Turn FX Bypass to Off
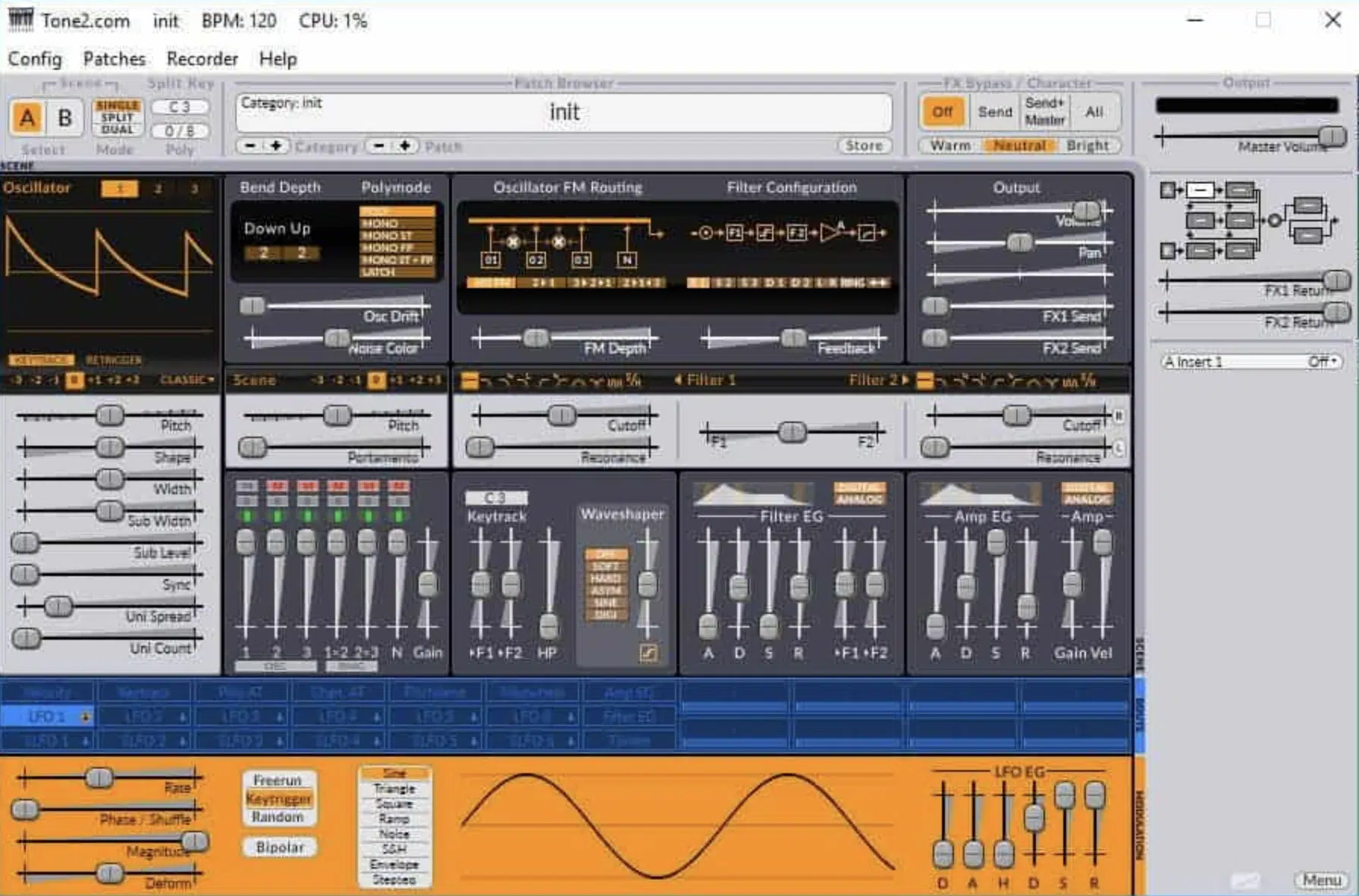 pos(943,111)
